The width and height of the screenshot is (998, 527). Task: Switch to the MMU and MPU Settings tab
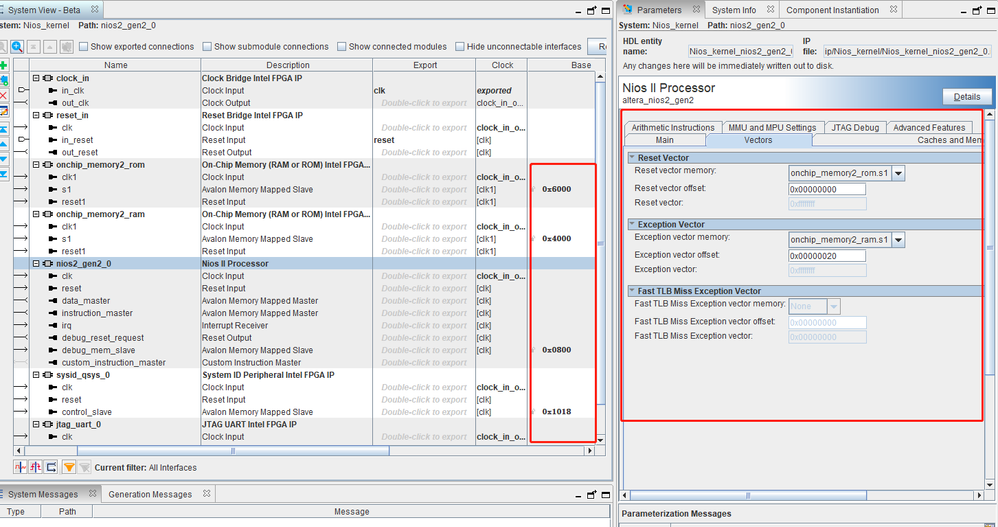click(x=772, y=127)
